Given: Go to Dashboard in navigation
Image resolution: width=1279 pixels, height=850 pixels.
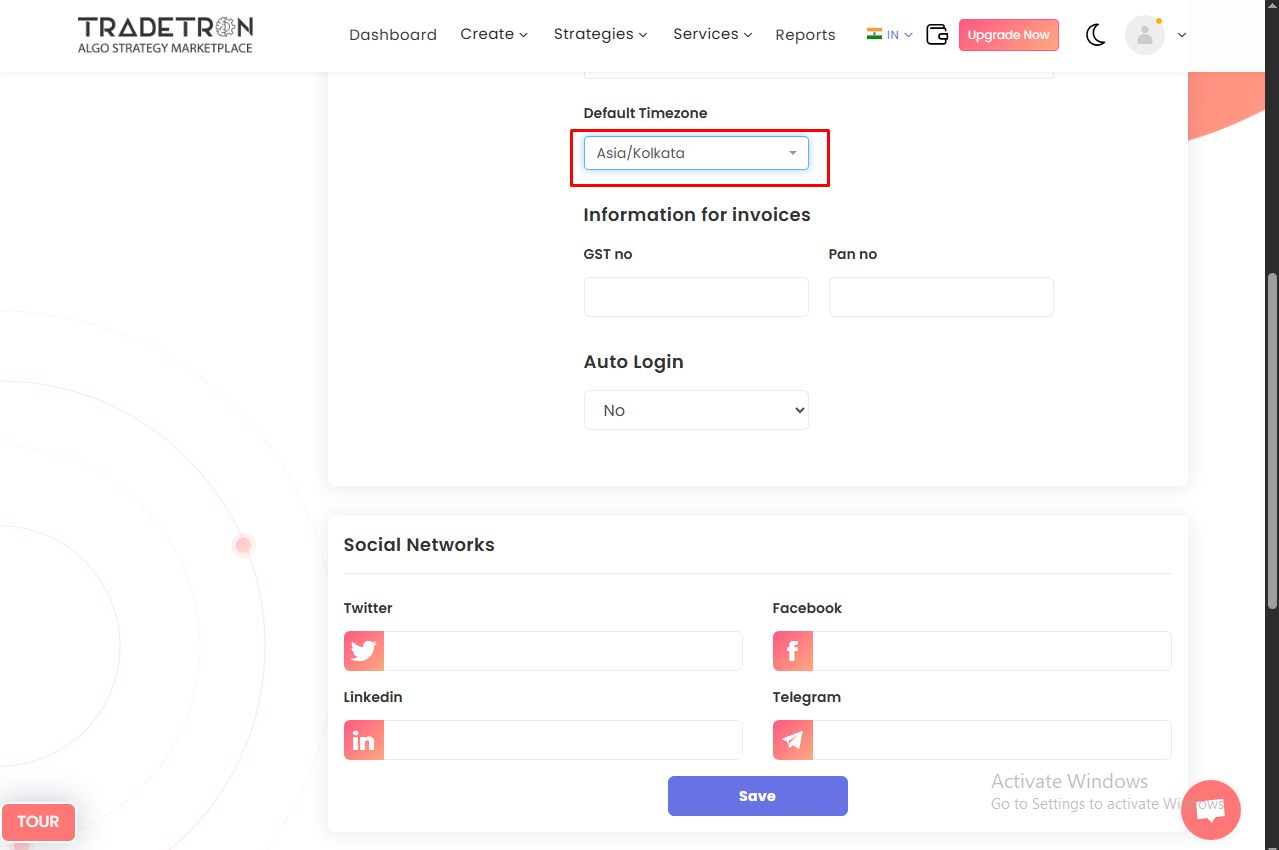Looking at the screenshot, I should click(393, 35).
